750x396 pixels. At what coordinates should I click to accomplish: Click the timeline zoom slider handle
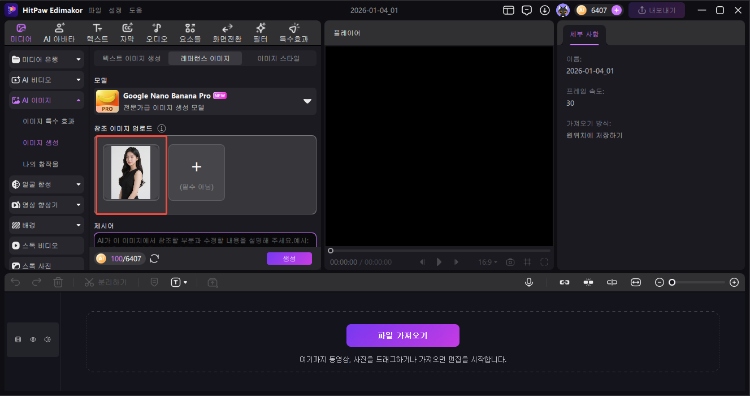click(x=672, y=283)
